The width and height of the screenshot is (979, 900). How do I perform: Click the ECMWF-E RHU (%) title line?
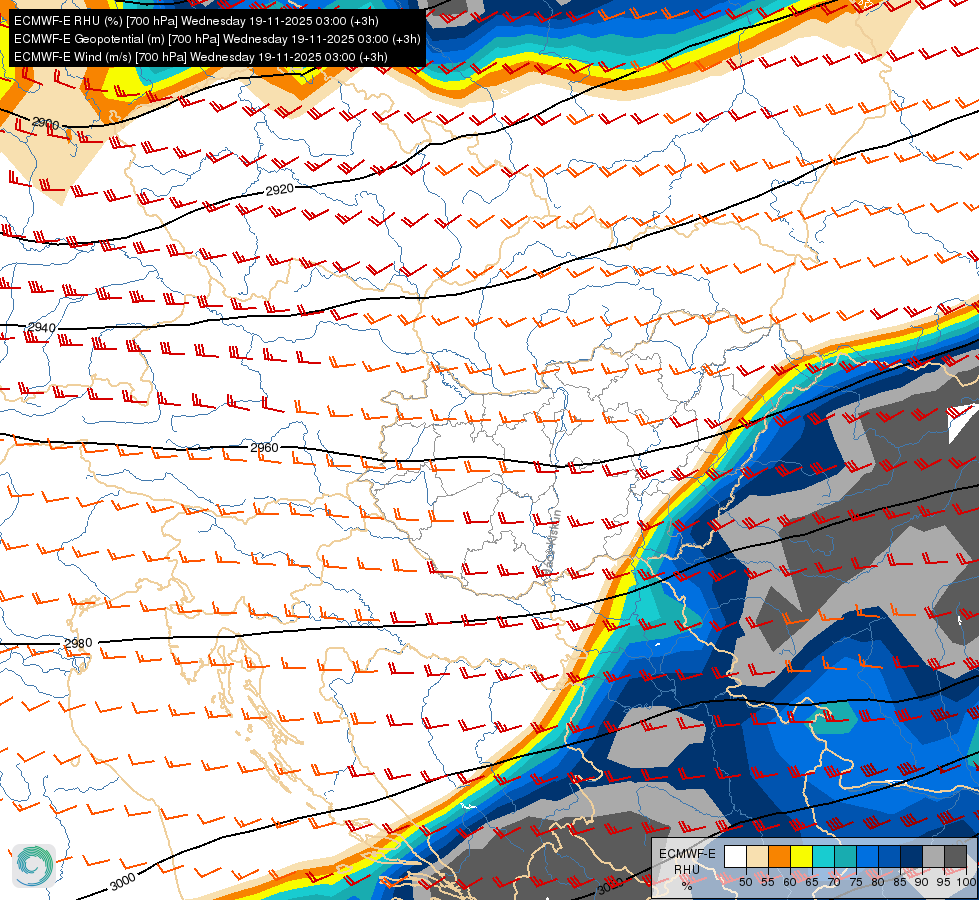click(x=196, y=21)
